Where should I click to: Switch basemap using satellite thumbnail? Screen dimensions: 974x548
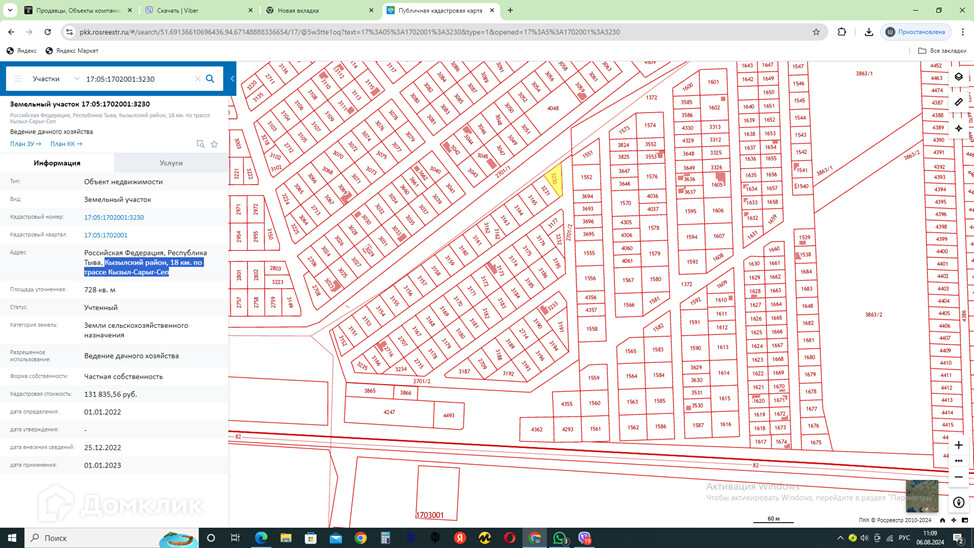921,495
